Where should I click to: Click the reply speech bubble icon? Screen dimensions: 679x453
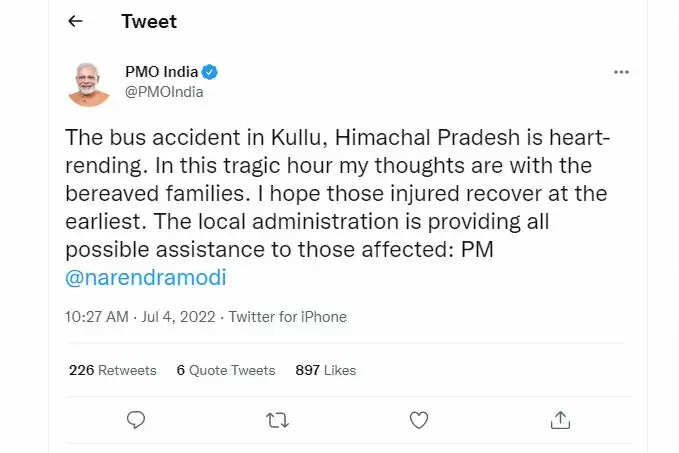coord(137,420)
